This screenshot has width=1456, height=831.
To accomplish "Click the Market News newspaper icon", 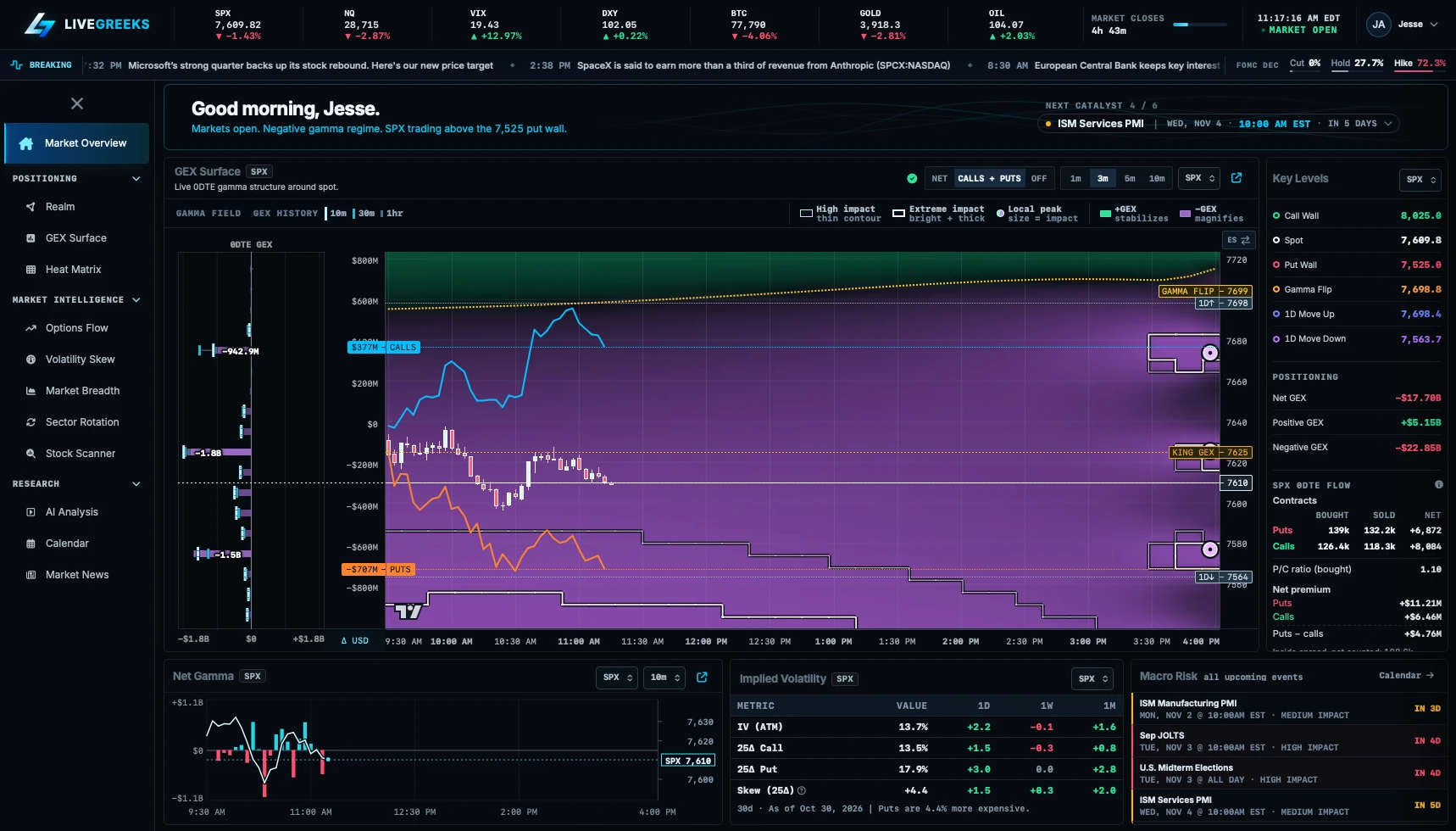I will [31, 575].
